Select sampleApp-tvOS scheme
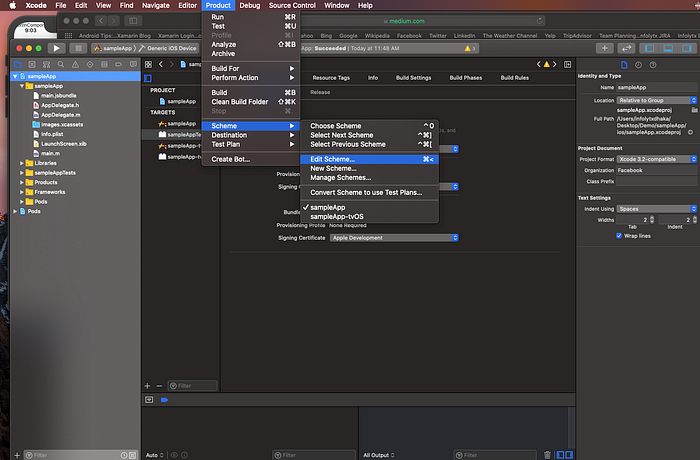 coord(369,217)
